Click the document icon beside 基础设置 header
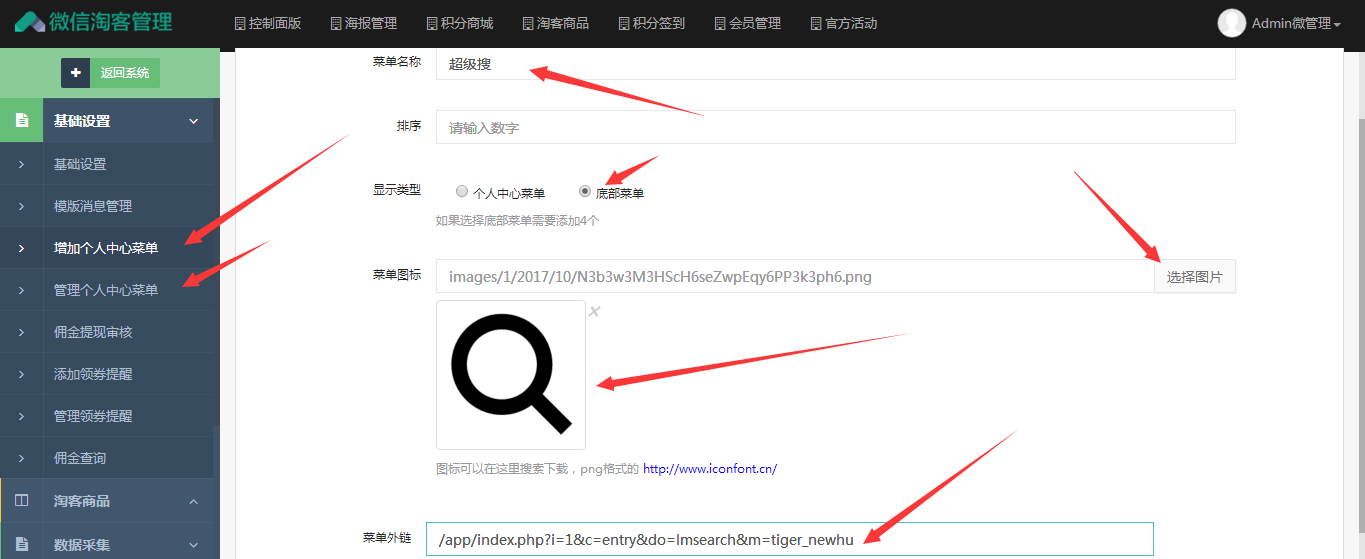Image resolution: width=1365 pixels, height=559 pixels. (x=21, y=121)
